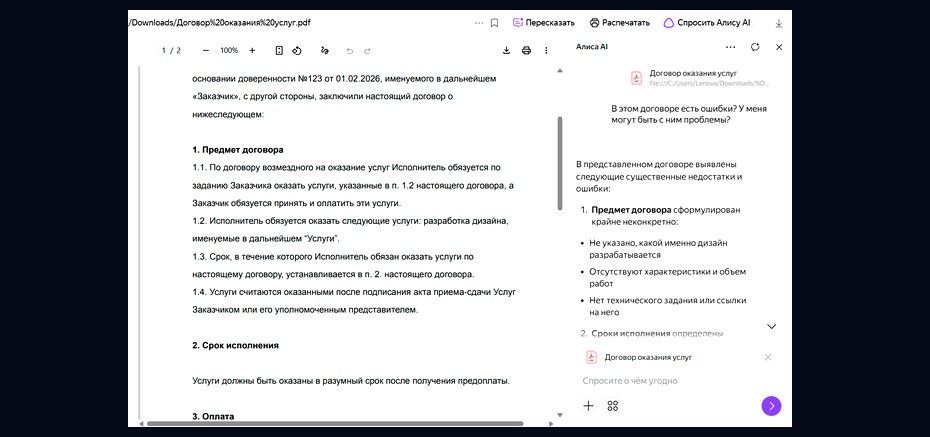This screenshot has width=930, height=437.
Task: Click the 100% zoom level value
Action: click(x=229, y=50)
